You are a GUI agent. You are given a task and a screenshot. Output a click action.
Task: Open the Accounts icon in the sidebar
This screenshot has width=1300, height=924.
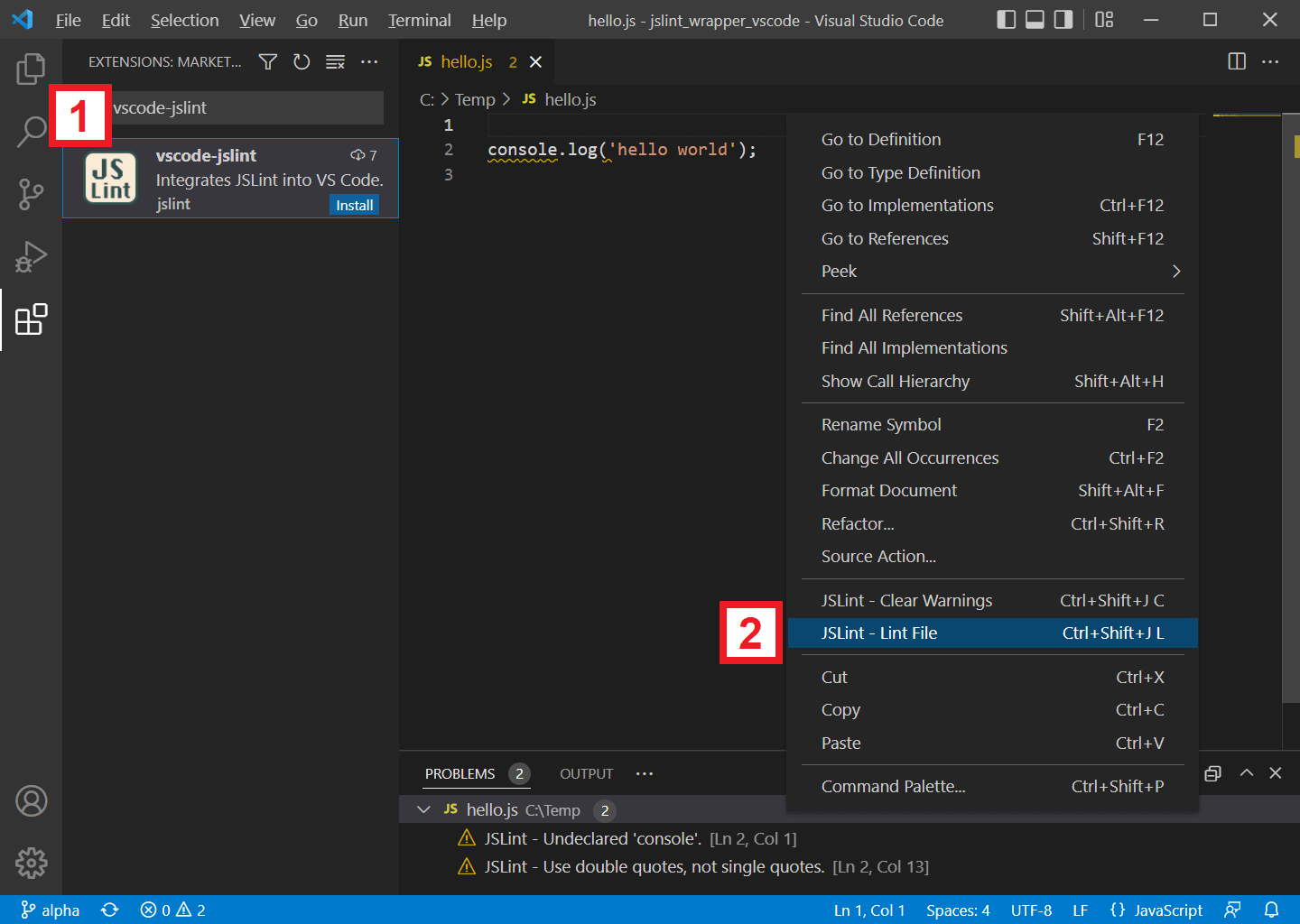(x=31, y=800)
